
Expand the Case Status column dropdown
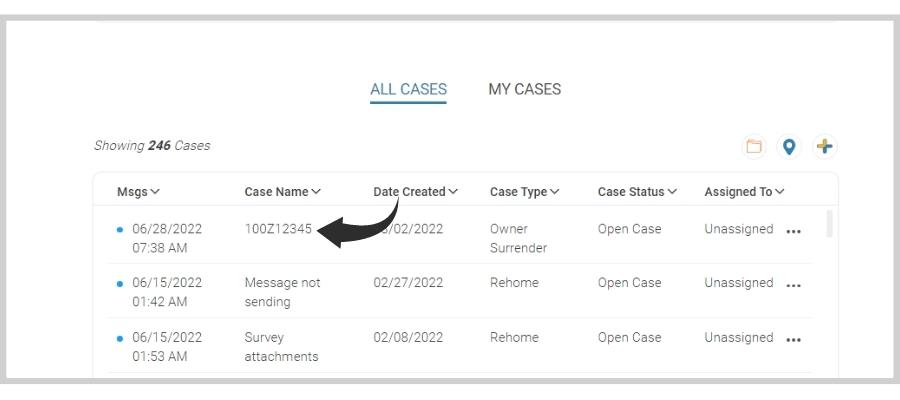(x=639, y=192)
